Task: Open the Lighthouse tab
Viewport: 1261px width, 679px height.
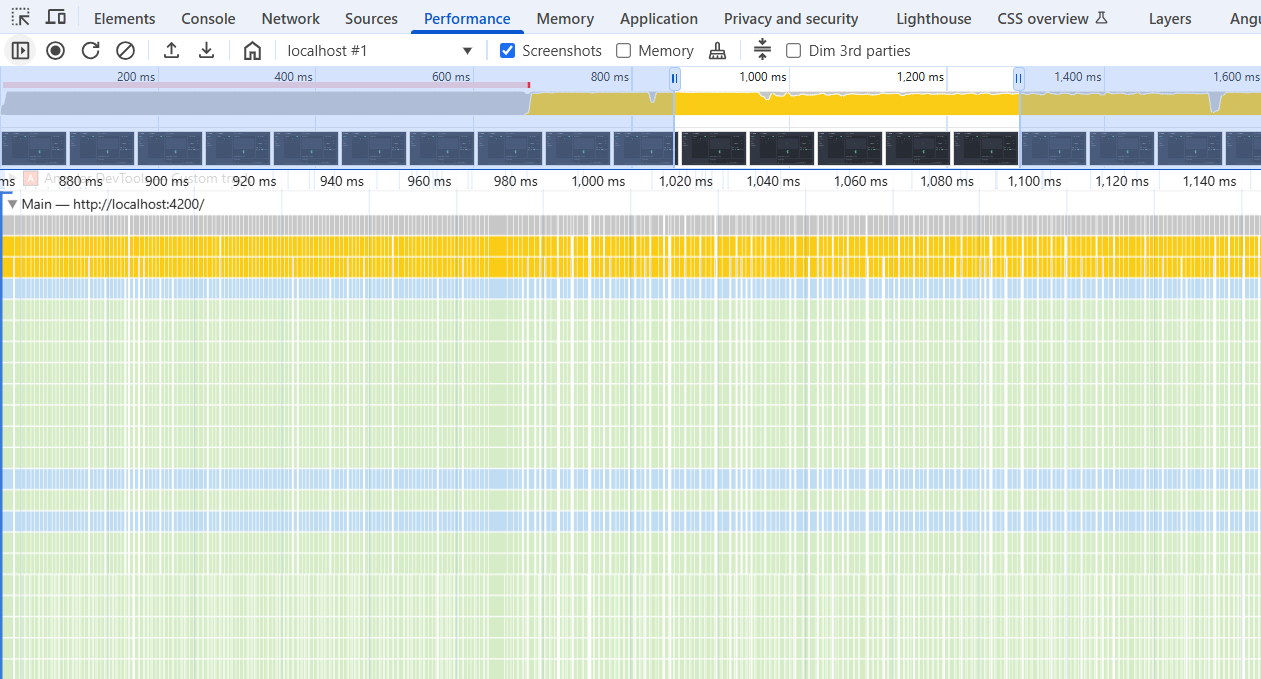Action: pos(933,18)
